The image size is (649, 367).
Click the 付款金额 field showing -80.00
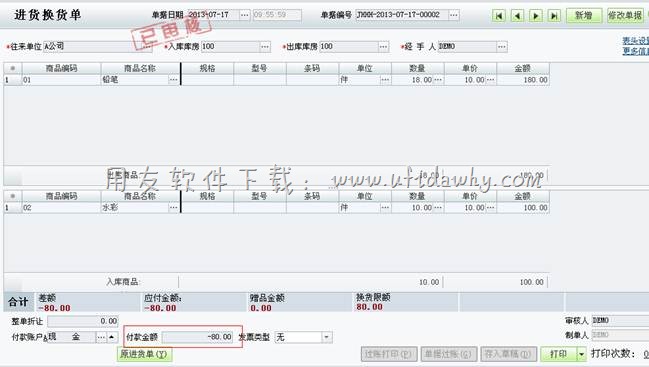197,337
